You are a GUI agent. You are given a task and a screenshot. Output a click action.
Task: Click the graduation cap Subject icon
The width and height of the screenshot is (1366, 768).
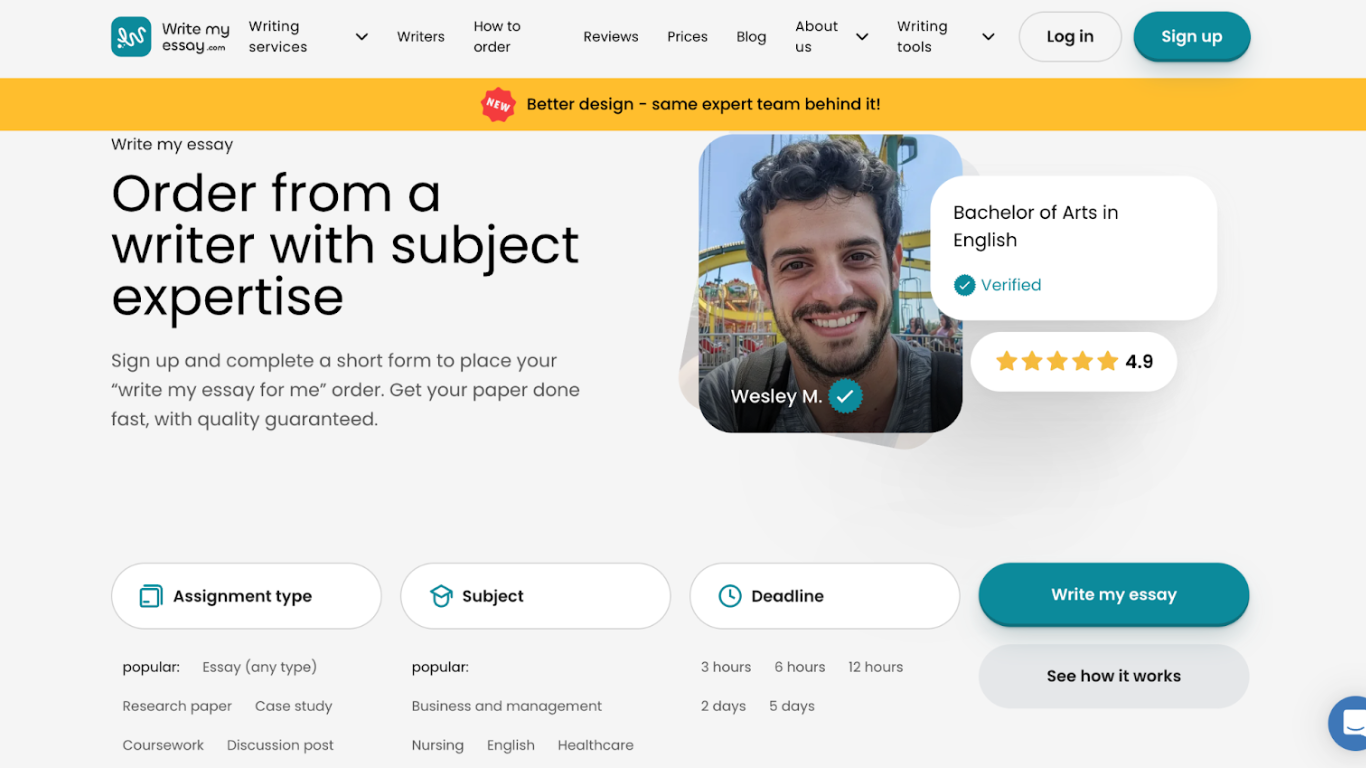pyautogui.click(x=441, y=596)
